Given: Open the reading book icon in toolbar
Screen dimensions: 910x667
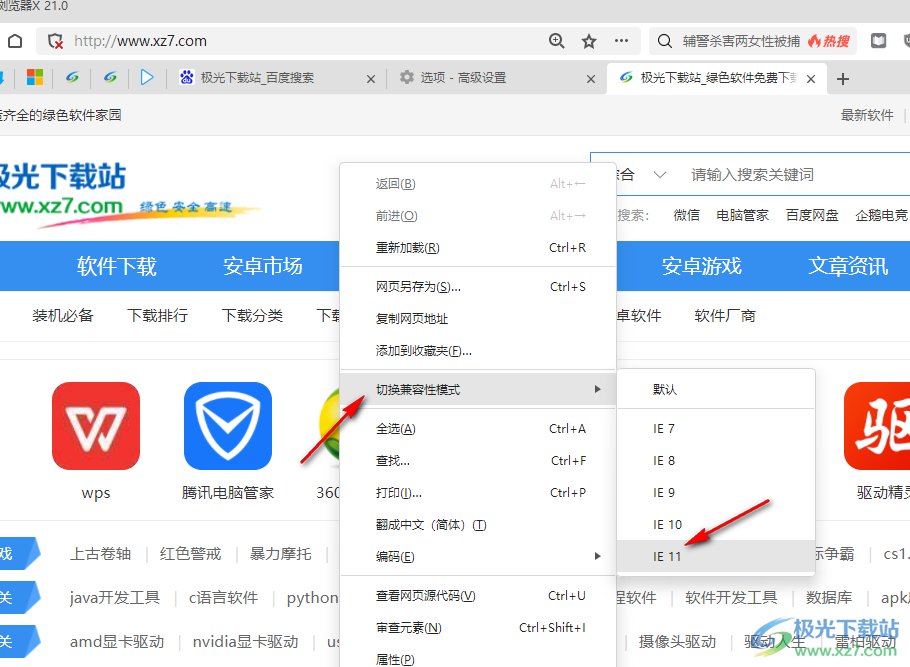Looking at the screenshot, I should [x=878, y=41].
